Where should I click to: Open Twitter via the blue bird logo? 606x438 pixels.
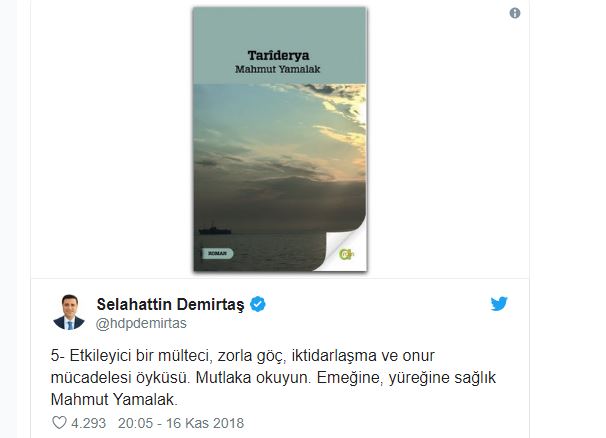click(x=499, y=304)
